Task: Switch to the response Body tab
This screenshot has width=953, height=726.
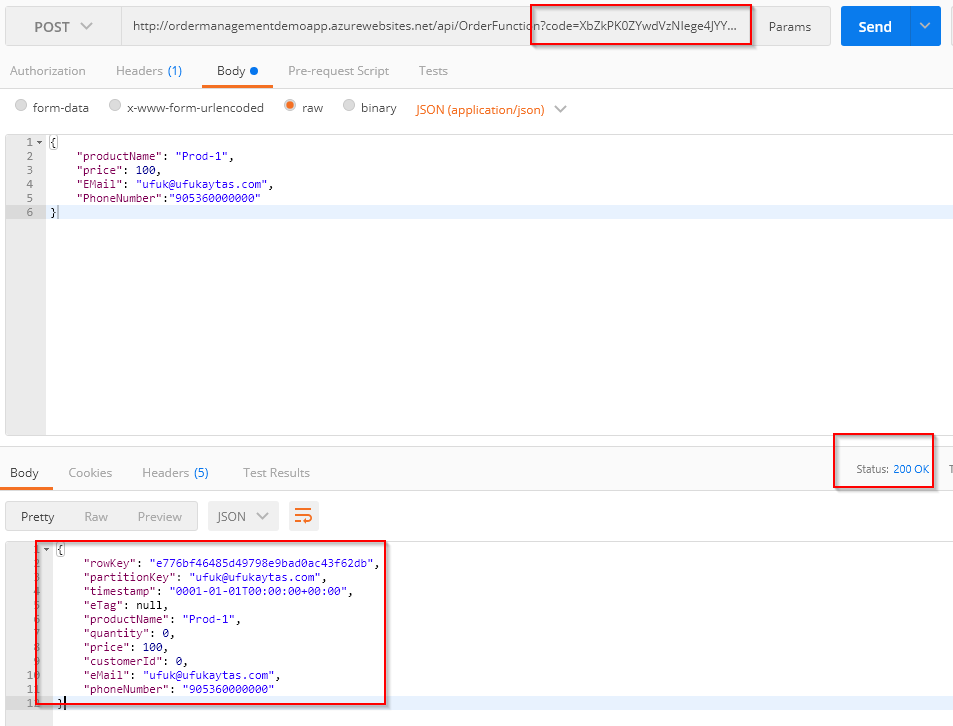Action: (x=24, y=473)
